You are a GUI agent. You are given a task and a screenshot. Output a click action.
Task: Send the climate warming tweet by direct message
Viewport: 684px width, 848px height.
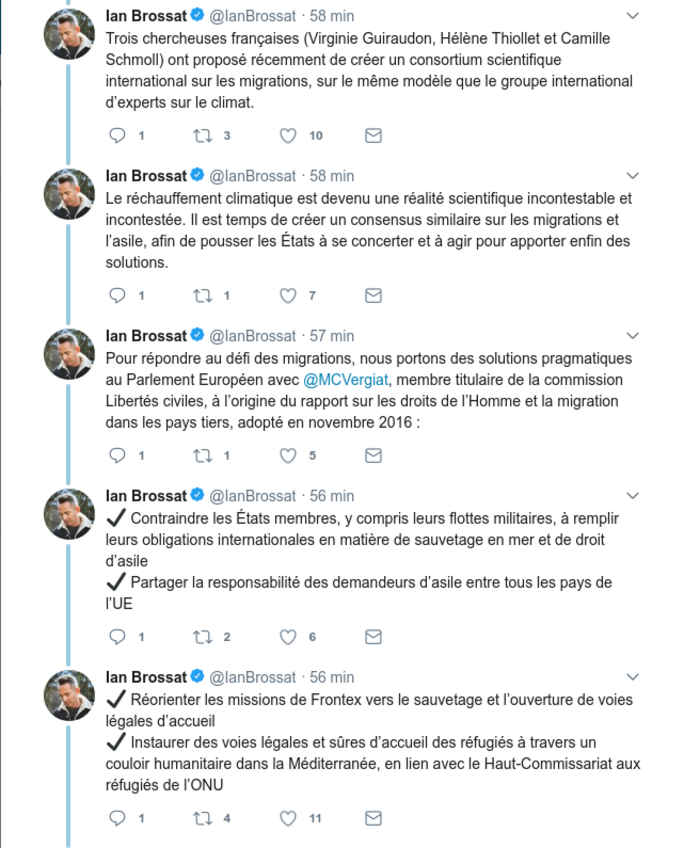[x=373, y=295]
